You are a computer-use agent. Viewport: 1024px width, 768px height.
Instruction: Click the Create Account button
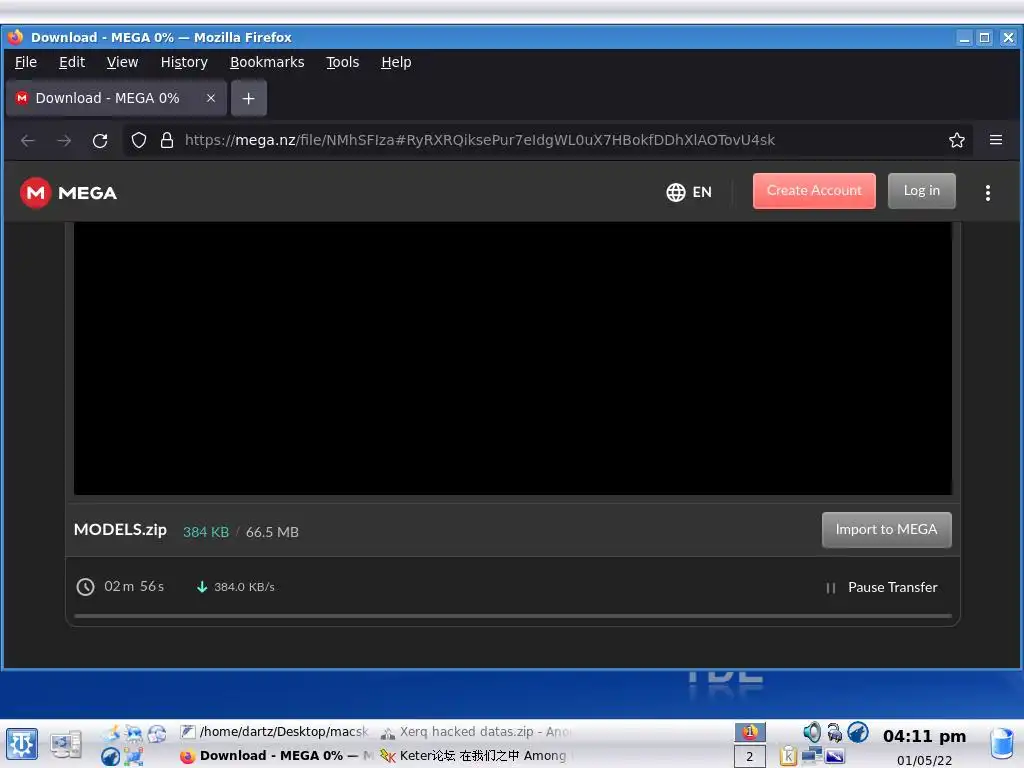(814, 191)
